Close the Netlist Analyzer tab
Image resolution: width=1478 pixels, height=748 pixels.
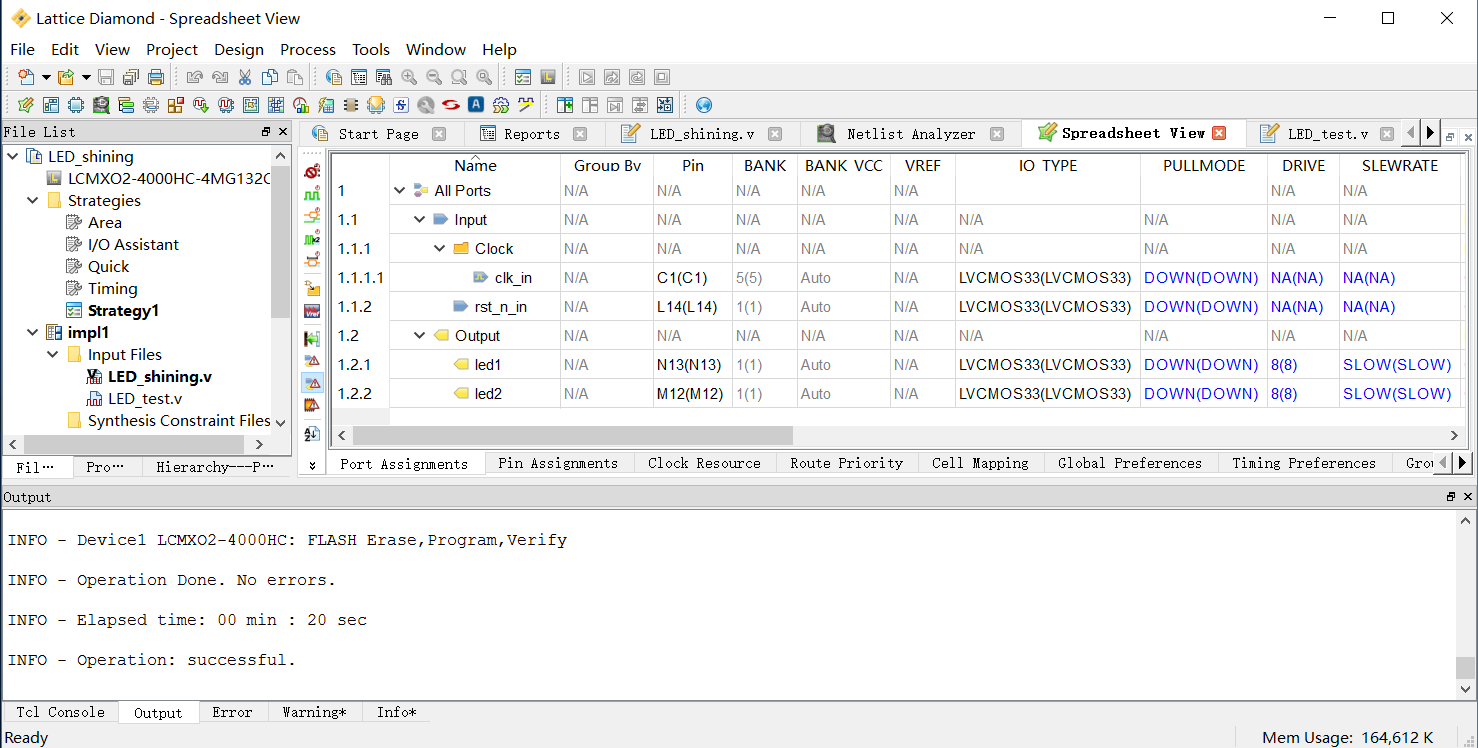click(x=997, y=134)
